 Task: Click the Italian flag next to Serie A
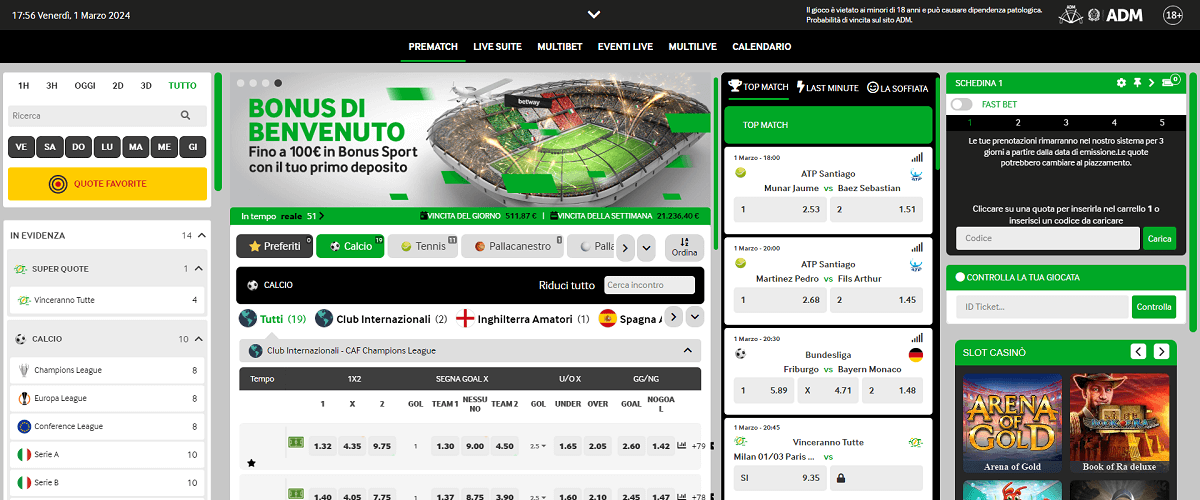click(23, 454)
